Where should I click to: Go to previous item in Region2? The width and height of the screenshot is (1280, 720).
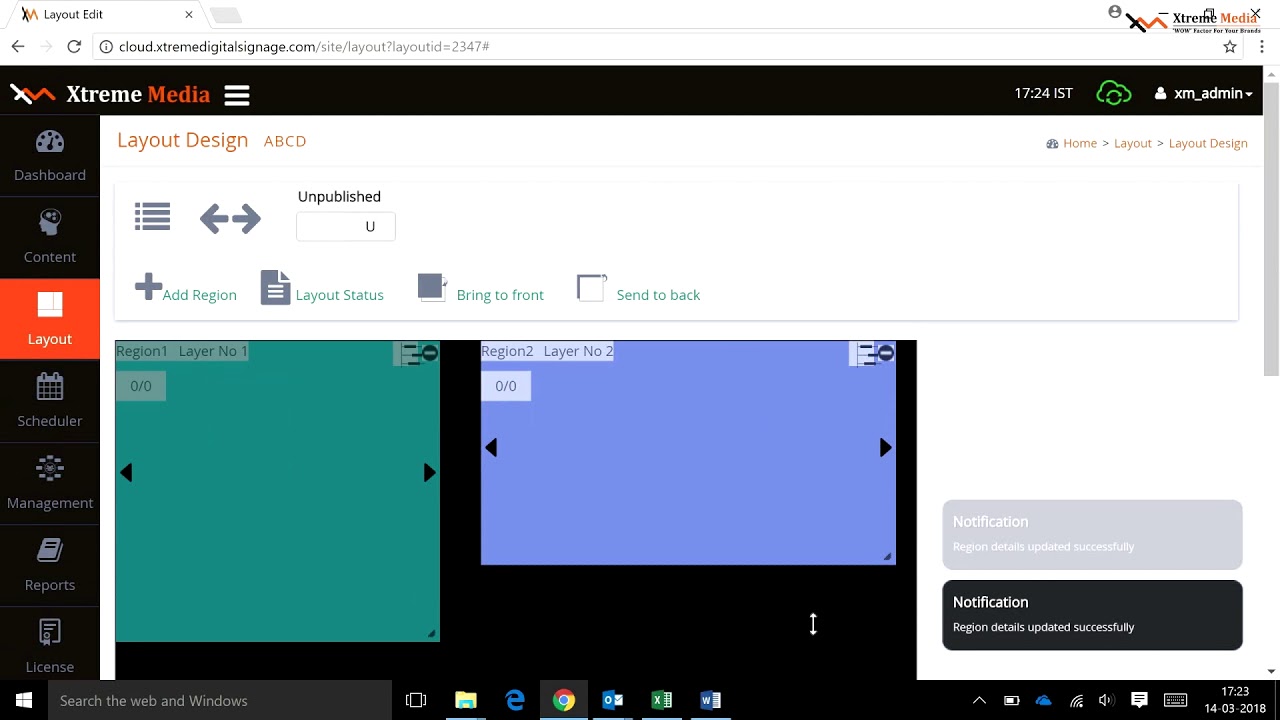pos(491,448)
